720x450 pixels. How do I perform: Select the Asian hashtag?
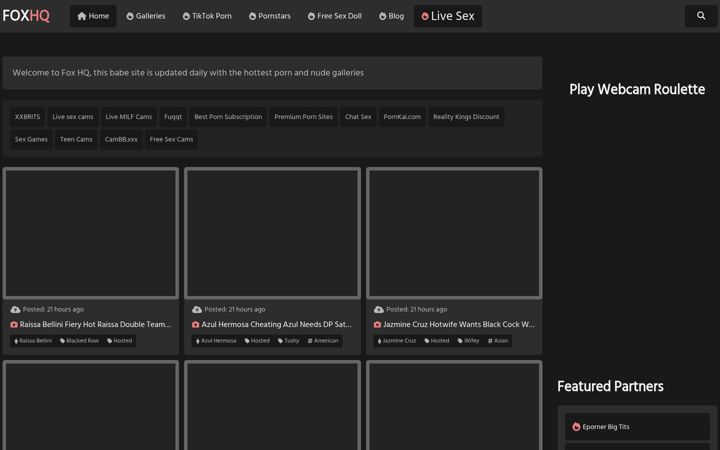[x=498, y=341]
